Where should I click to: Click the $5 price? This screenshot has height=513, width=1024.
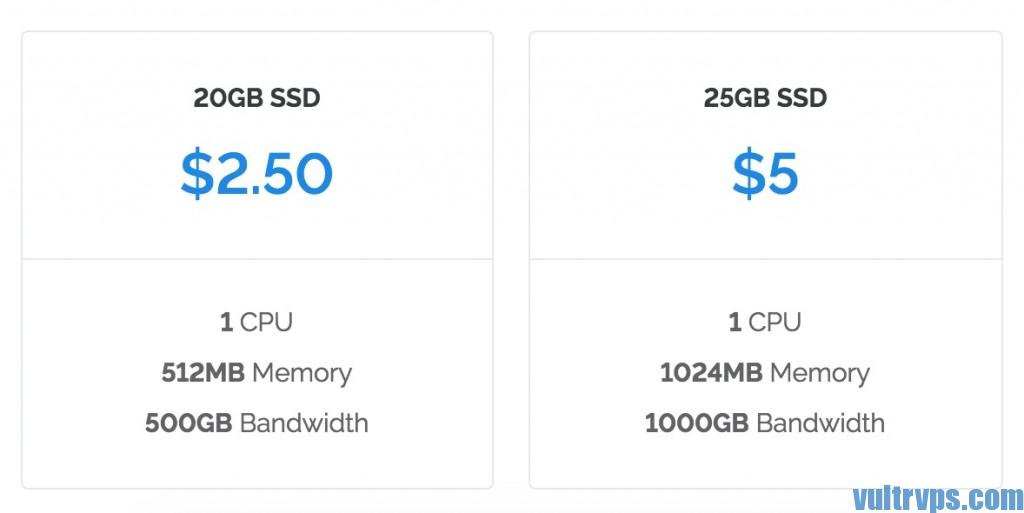765,174
